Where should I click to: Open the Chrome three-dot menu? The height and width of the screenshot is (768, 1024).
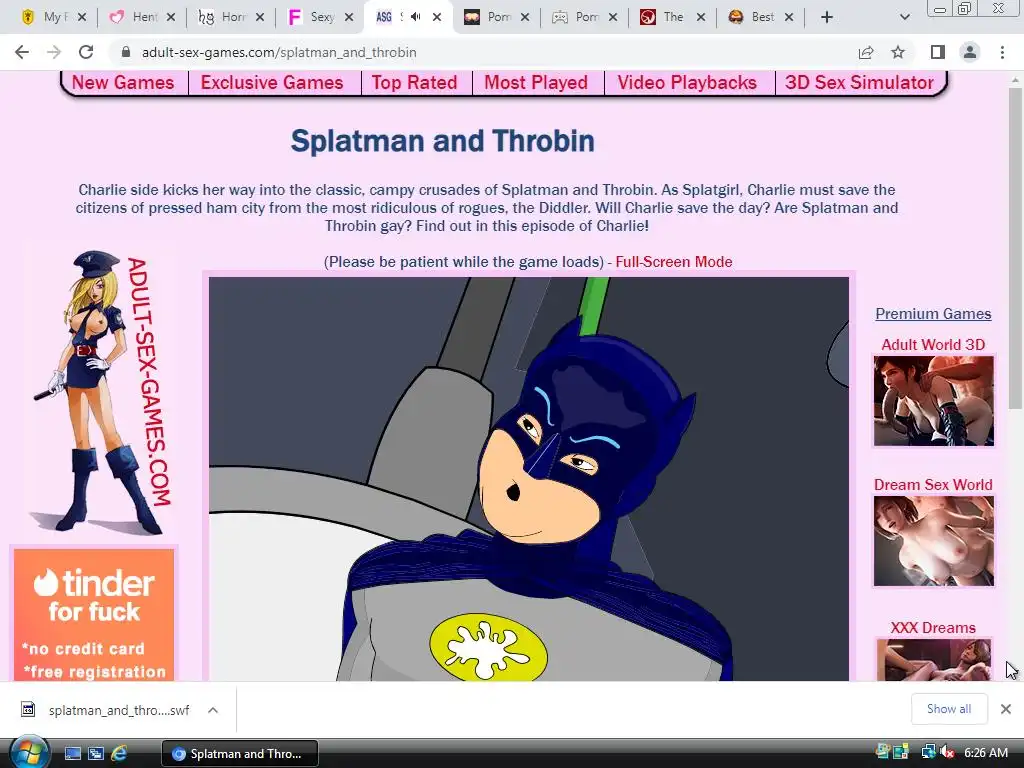coord(1002,52)
